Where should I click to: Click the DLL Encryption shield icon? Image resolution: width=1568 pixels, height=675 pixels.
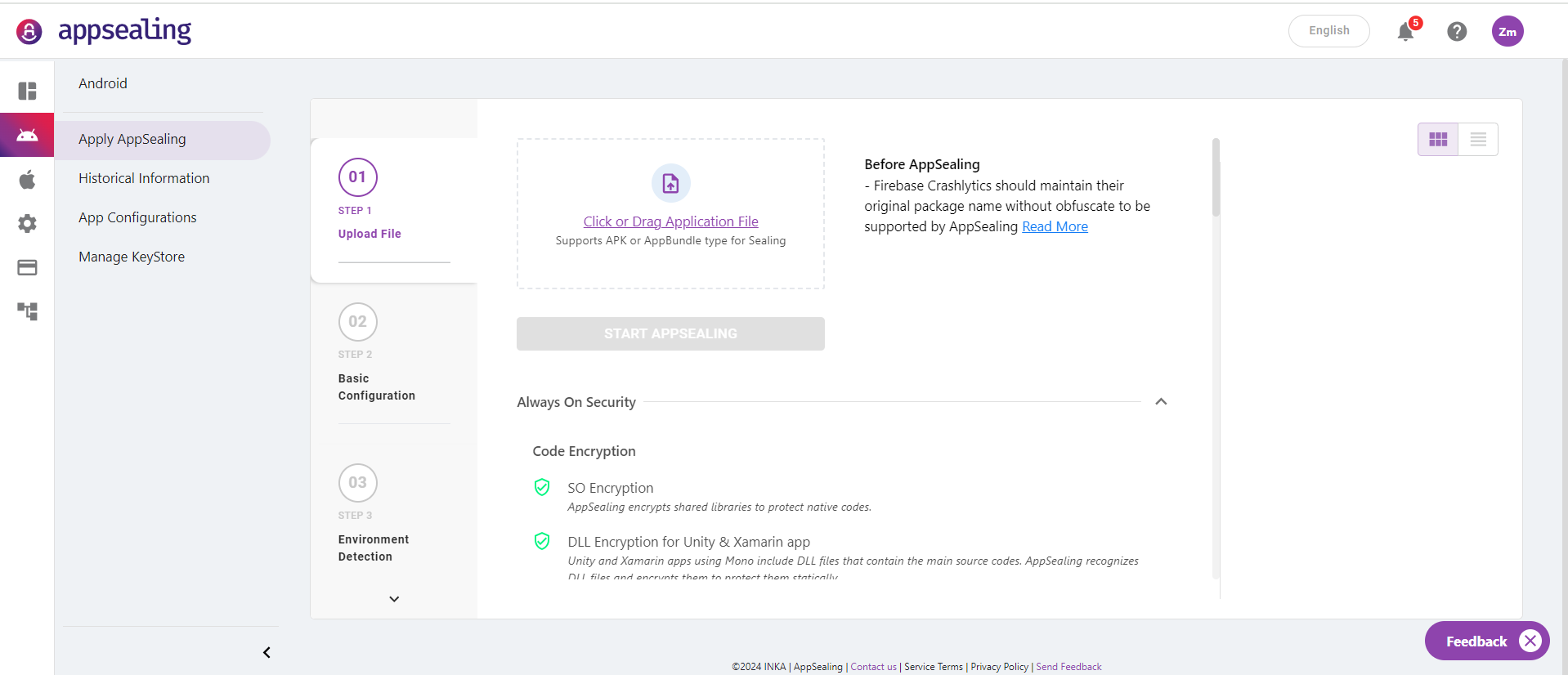[542, 541]
